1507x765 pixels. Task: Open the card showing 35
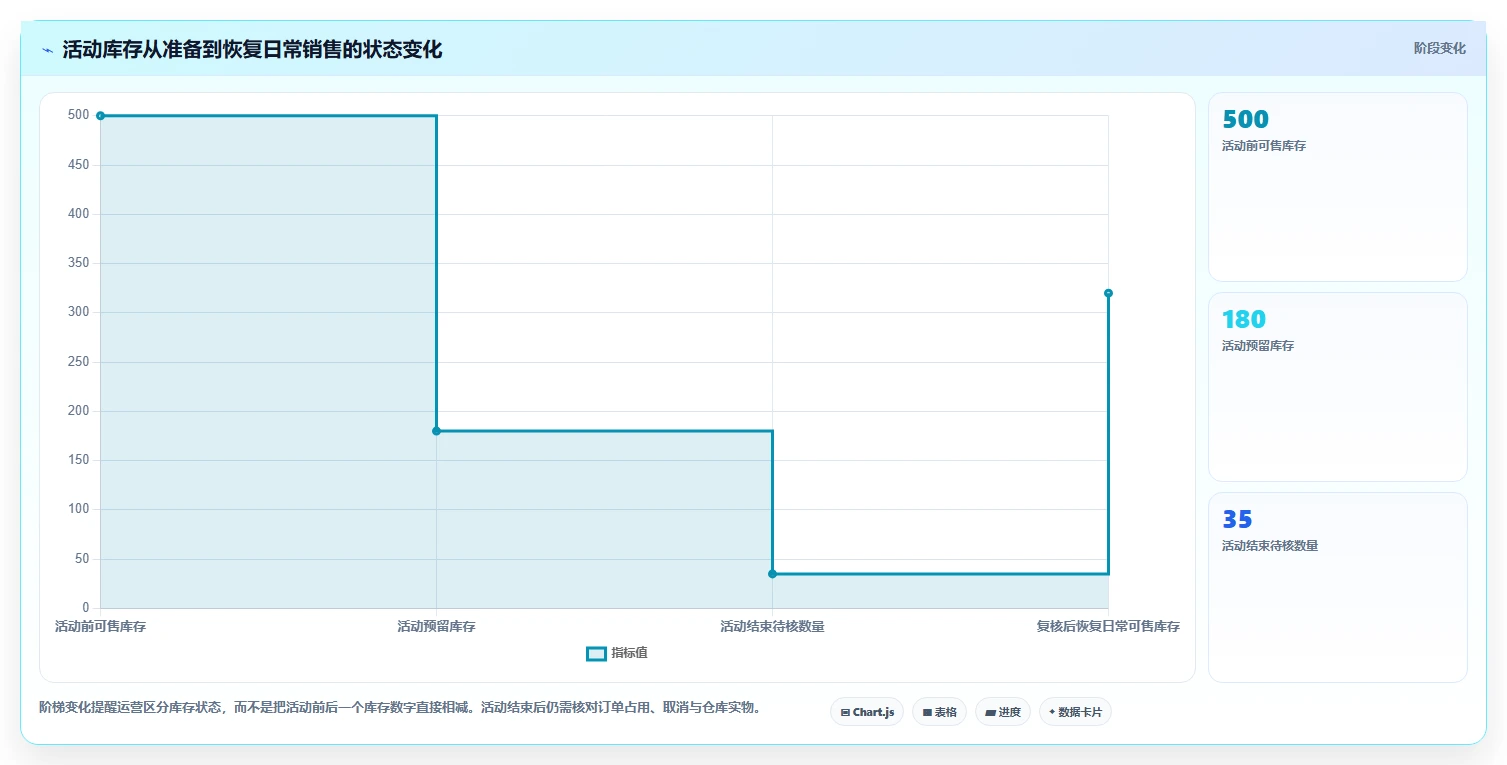coord(1338,587)
